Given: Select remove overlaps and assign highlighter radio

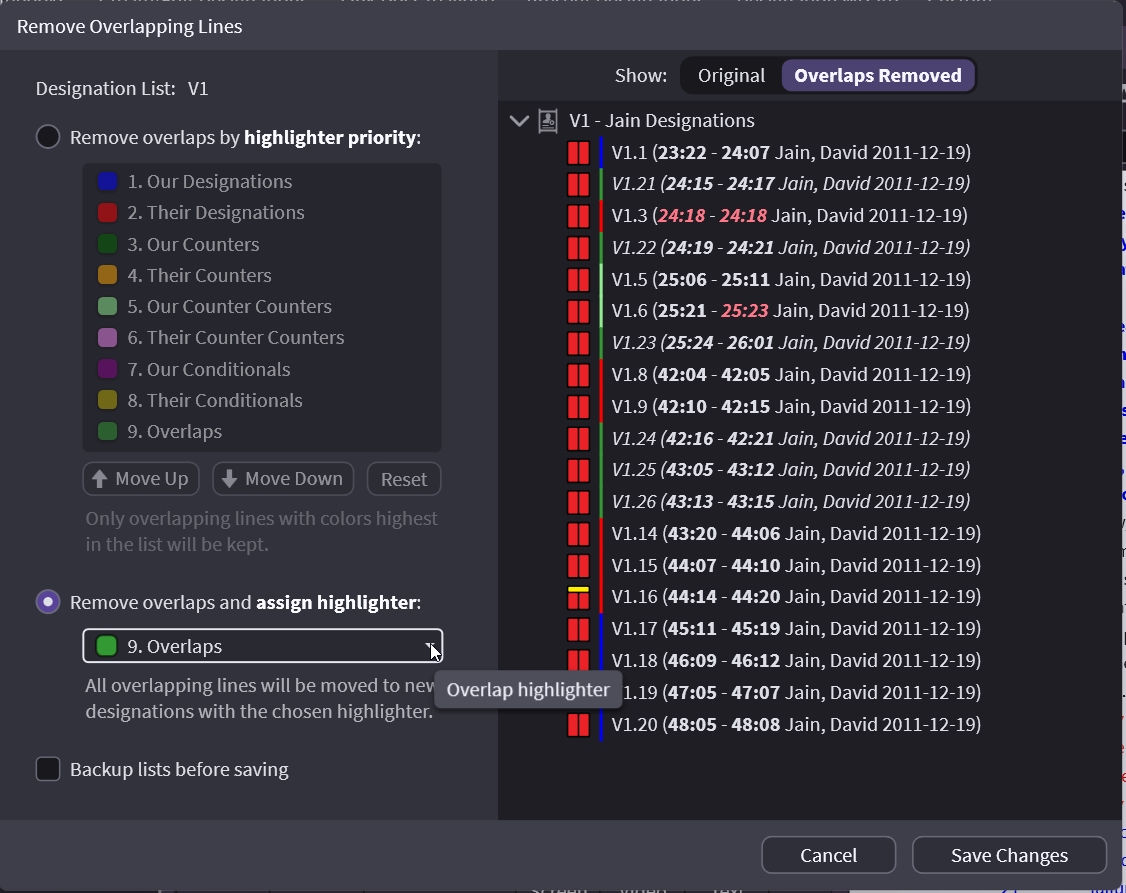Looking at the screenshot, I should (48, 602).
